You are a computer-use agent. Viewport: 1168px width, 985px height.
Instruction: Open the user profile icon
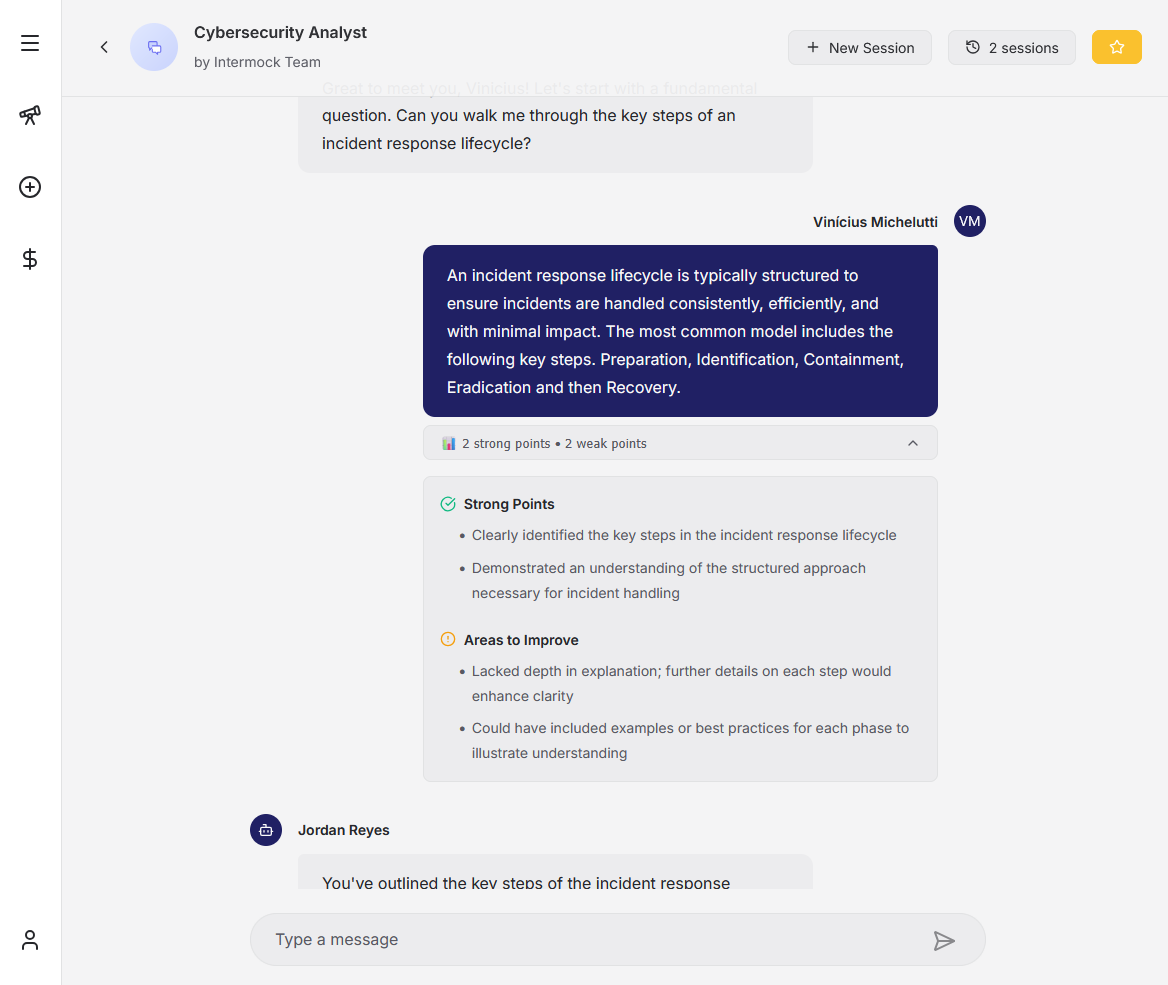point(30,940)
